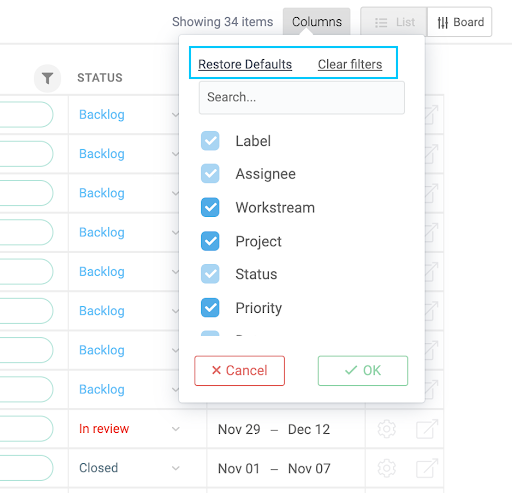Click the Clear filters link
Image resolution: width=512 pixels, height=493 pixels.
tap(350, 64)
